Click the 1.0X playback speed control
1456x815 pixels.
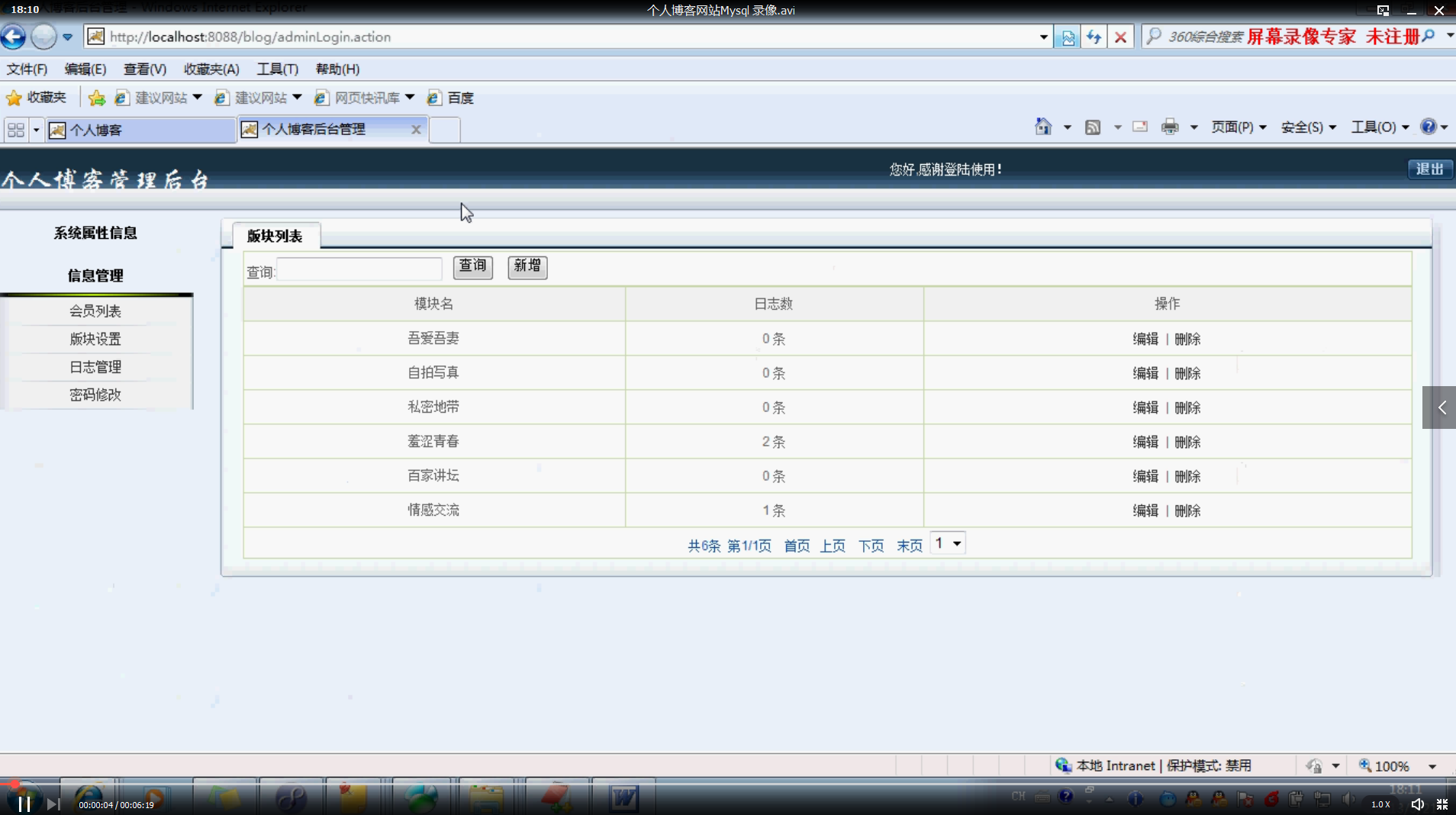pos(1380,804)
